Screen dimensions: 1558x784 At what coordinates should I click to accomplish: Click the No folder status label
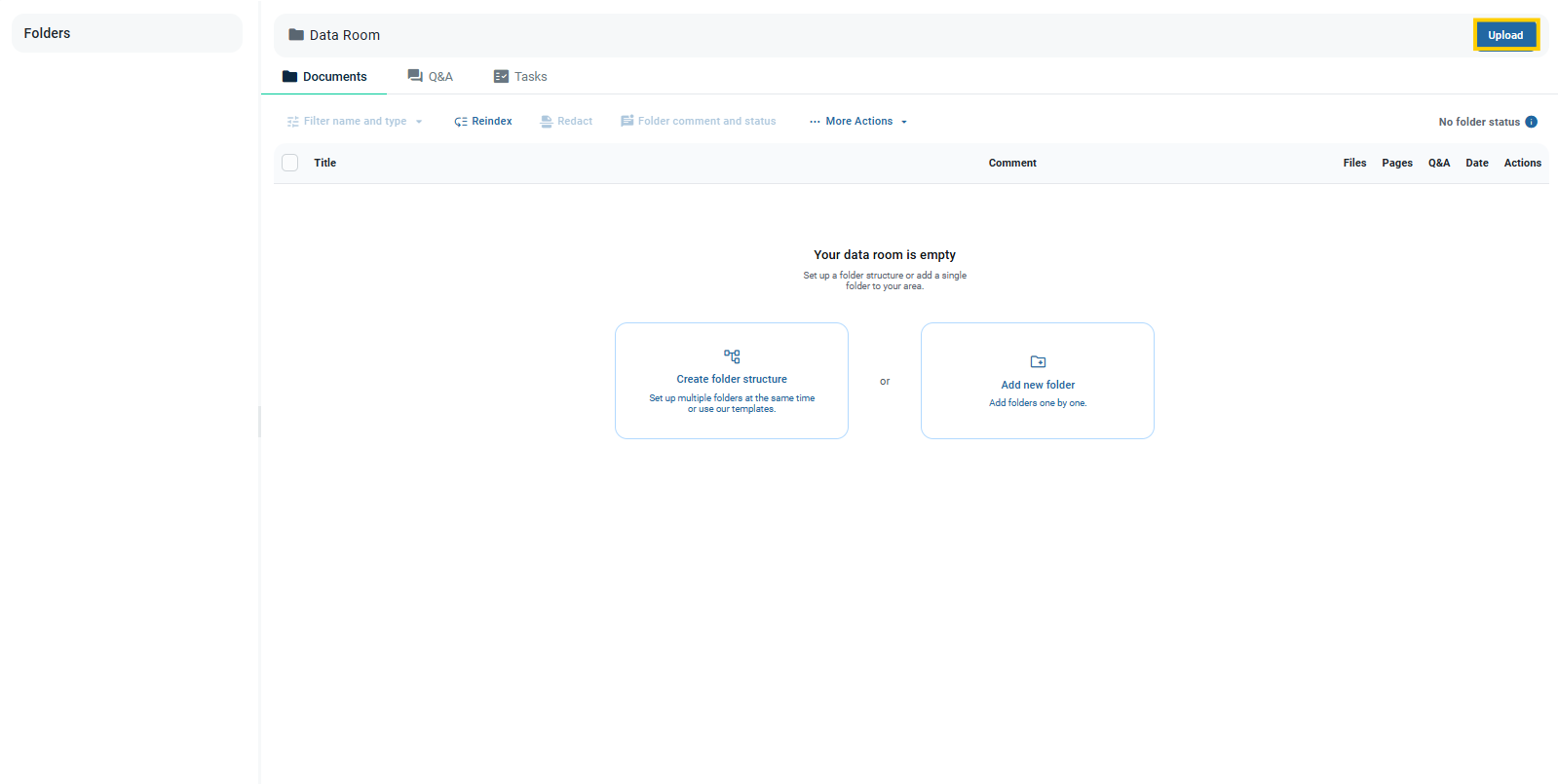click(1479, 122)
